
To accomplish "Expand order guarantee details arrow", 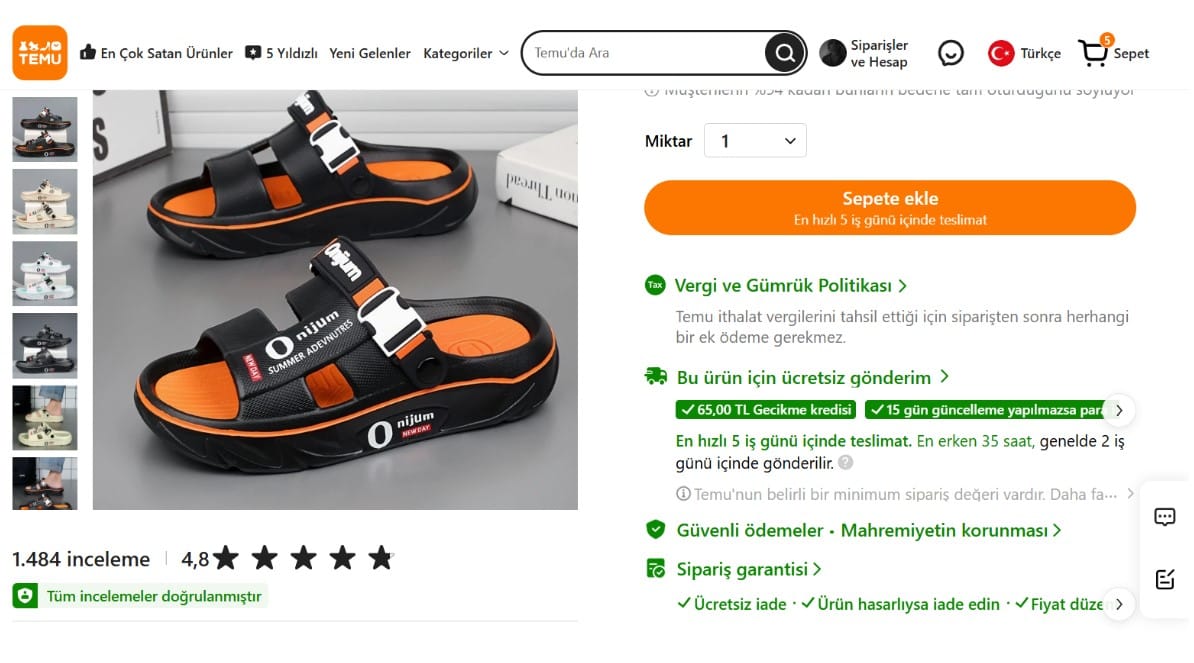I will click(1120, 604).
